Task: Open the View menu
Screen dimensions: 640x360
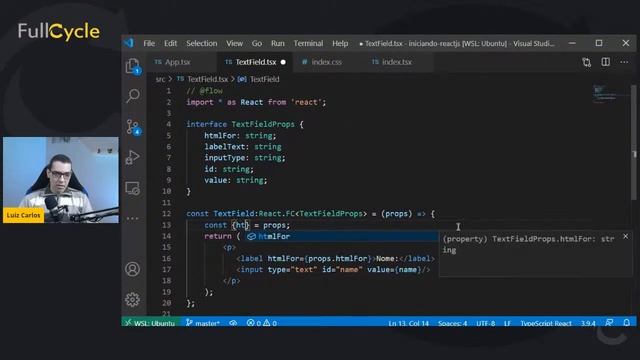Action: click(234, 43)
